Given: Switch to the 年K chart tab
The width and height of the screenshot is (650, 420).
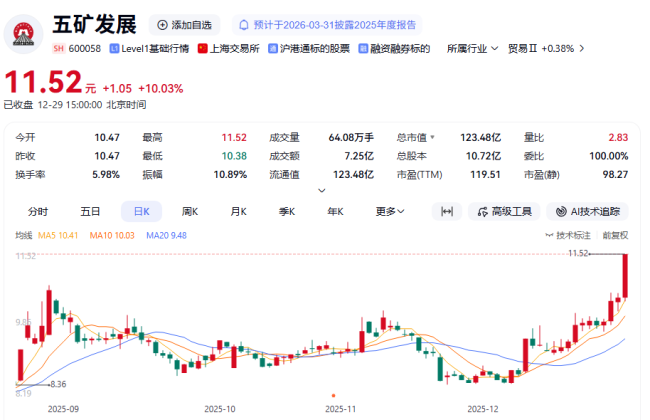Looking at the screenshot, I should (x=335, y=211).
